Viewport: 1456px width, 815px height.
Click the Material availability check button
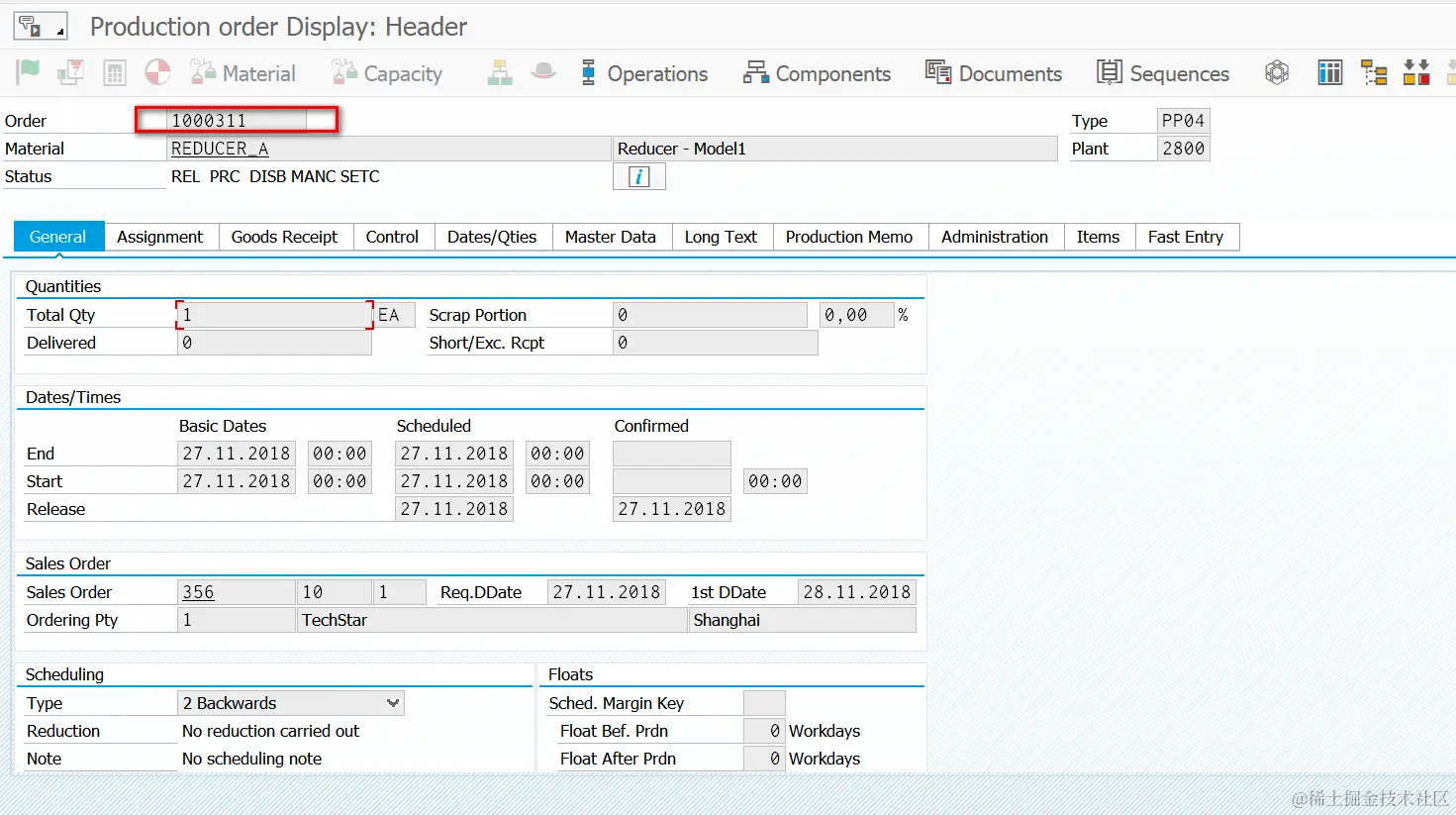tap(243, 73)
